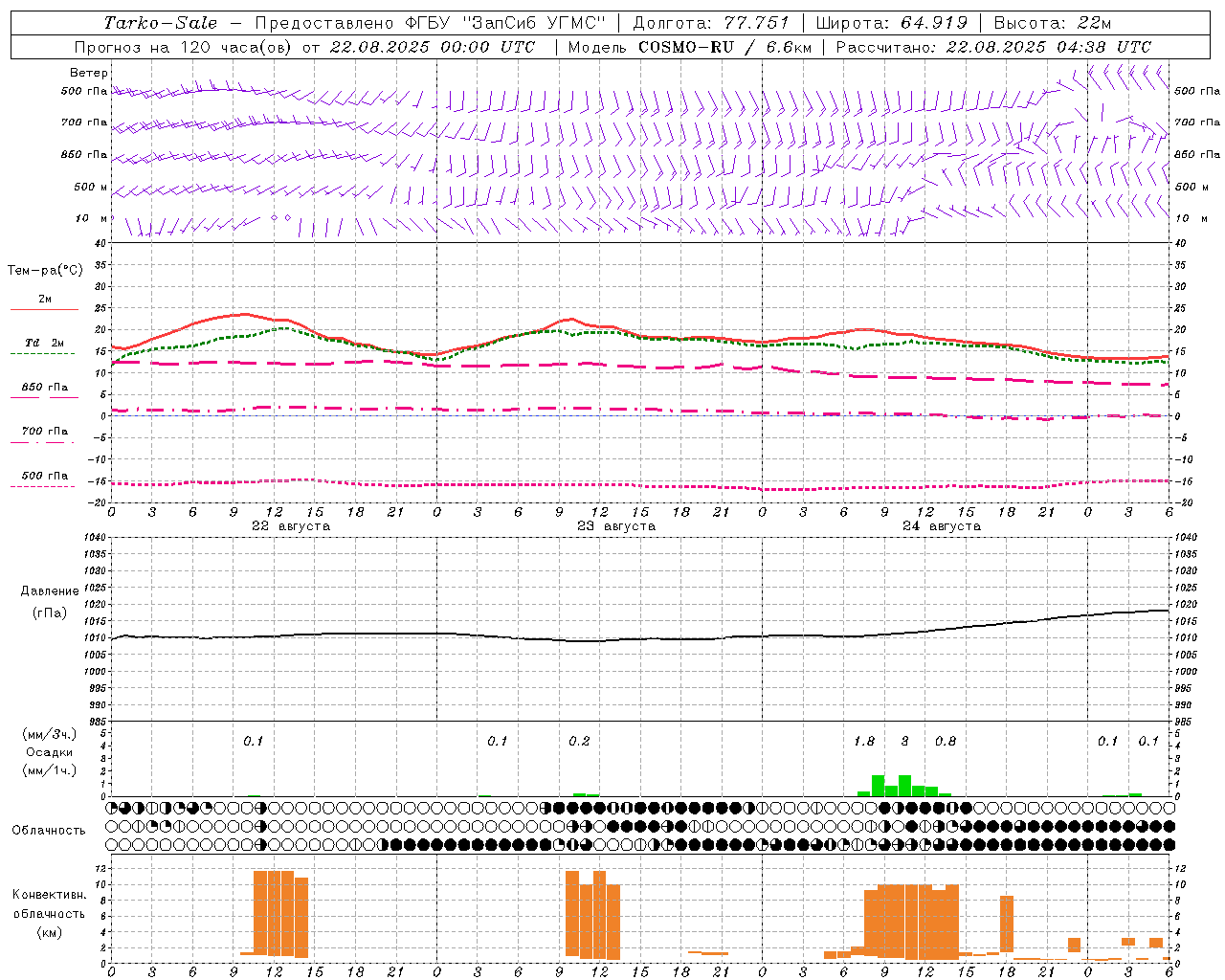Viewport: 1225px width, 980px height.
Task: Click the "Конвективн." convective cloud label
Action: click(49, 895)
